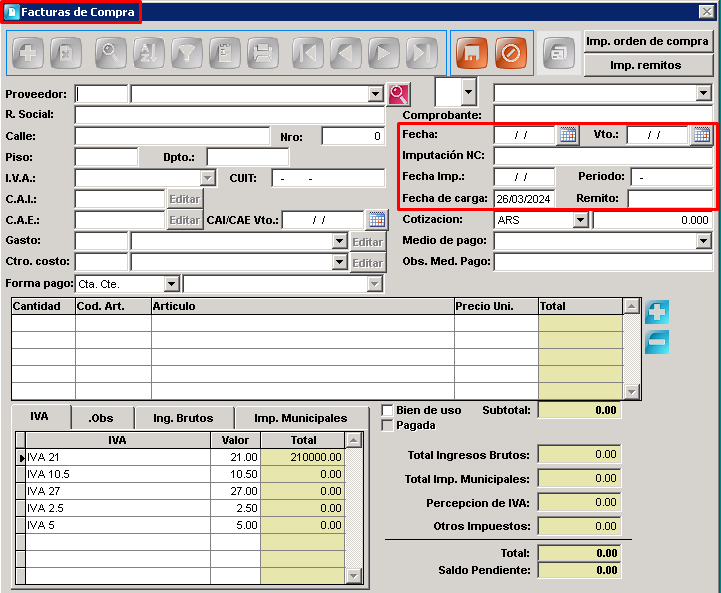
Task: Click Imp. orden de compra button
Action: tap(647, 41)
